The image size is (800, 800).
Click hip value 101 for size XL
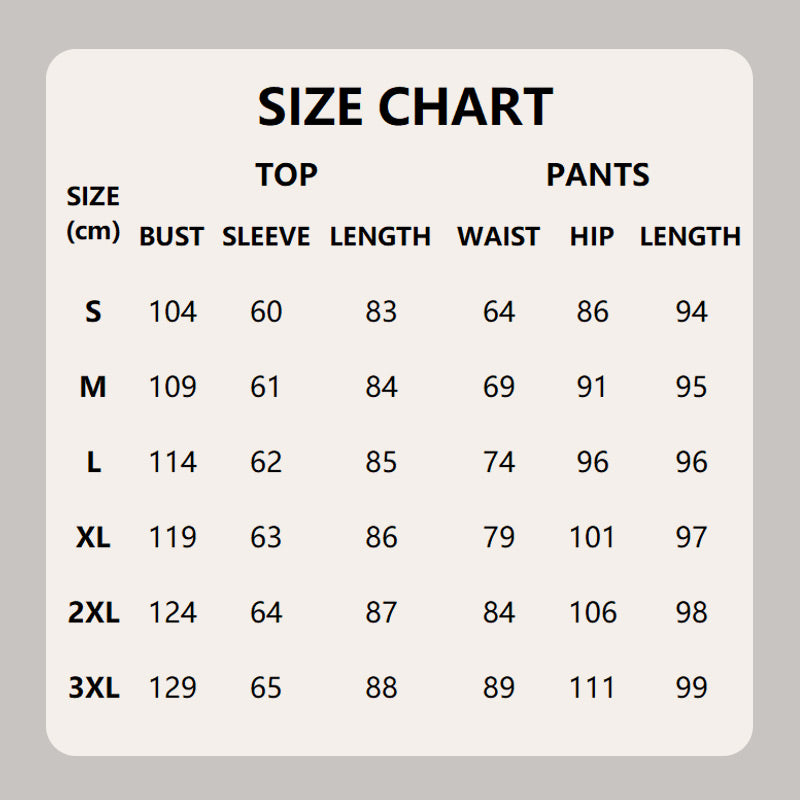(592, 537)
